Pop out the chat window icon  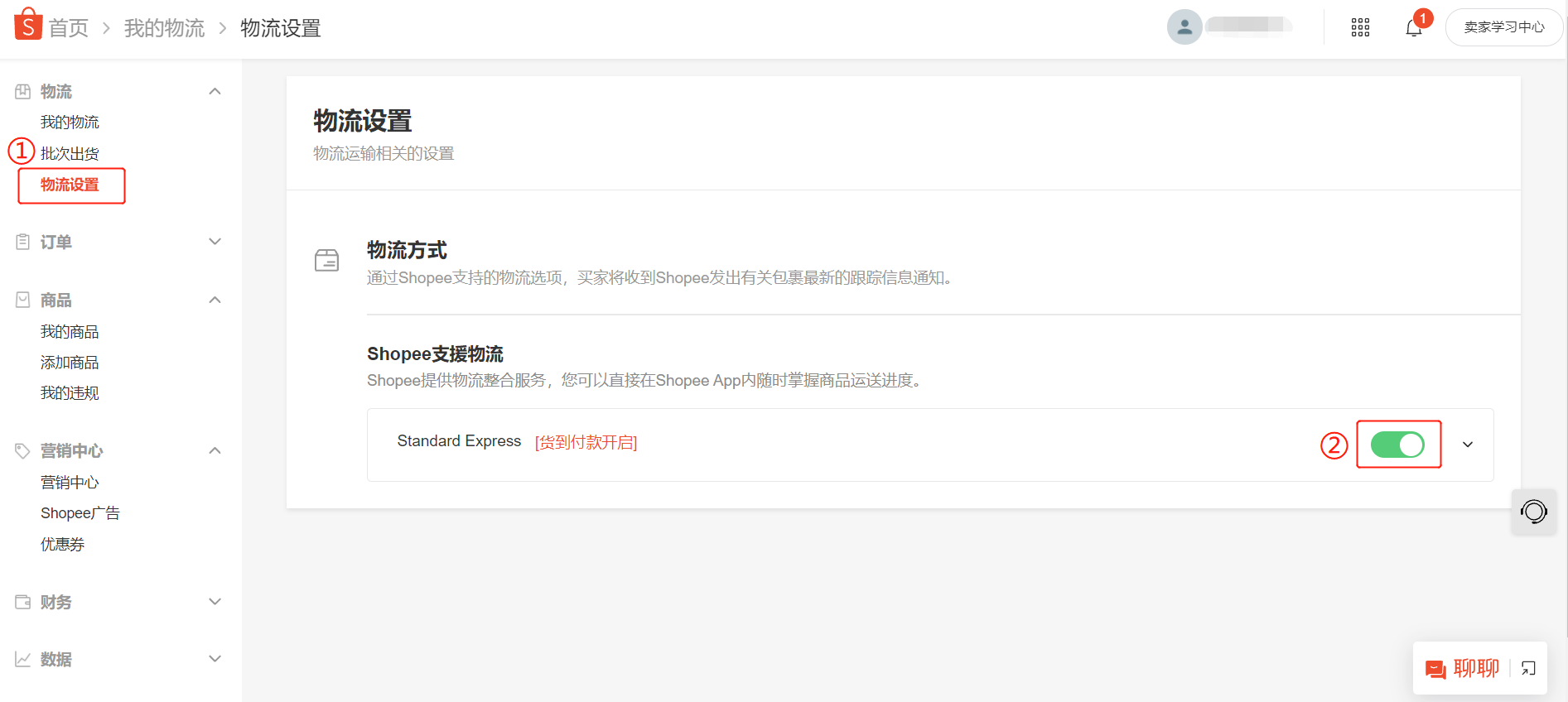coord(1529,668)
